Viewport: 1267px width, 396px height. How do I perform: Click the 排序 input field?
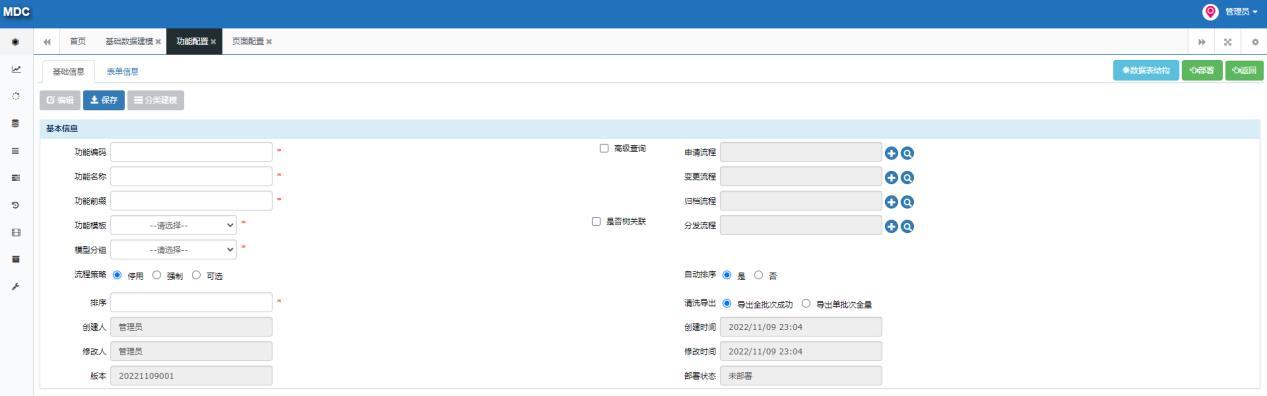click(191, 302)
